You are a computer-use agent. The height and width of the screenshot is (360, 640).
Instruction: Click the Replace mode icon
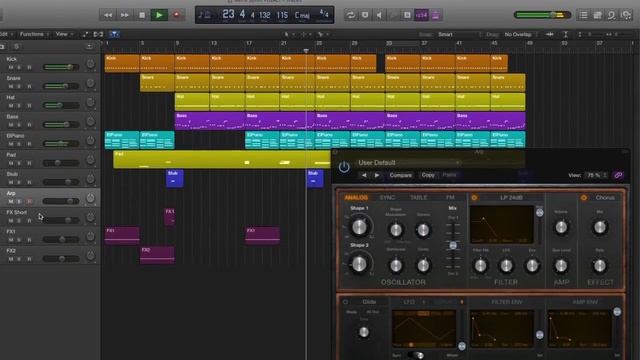[364, 15]
